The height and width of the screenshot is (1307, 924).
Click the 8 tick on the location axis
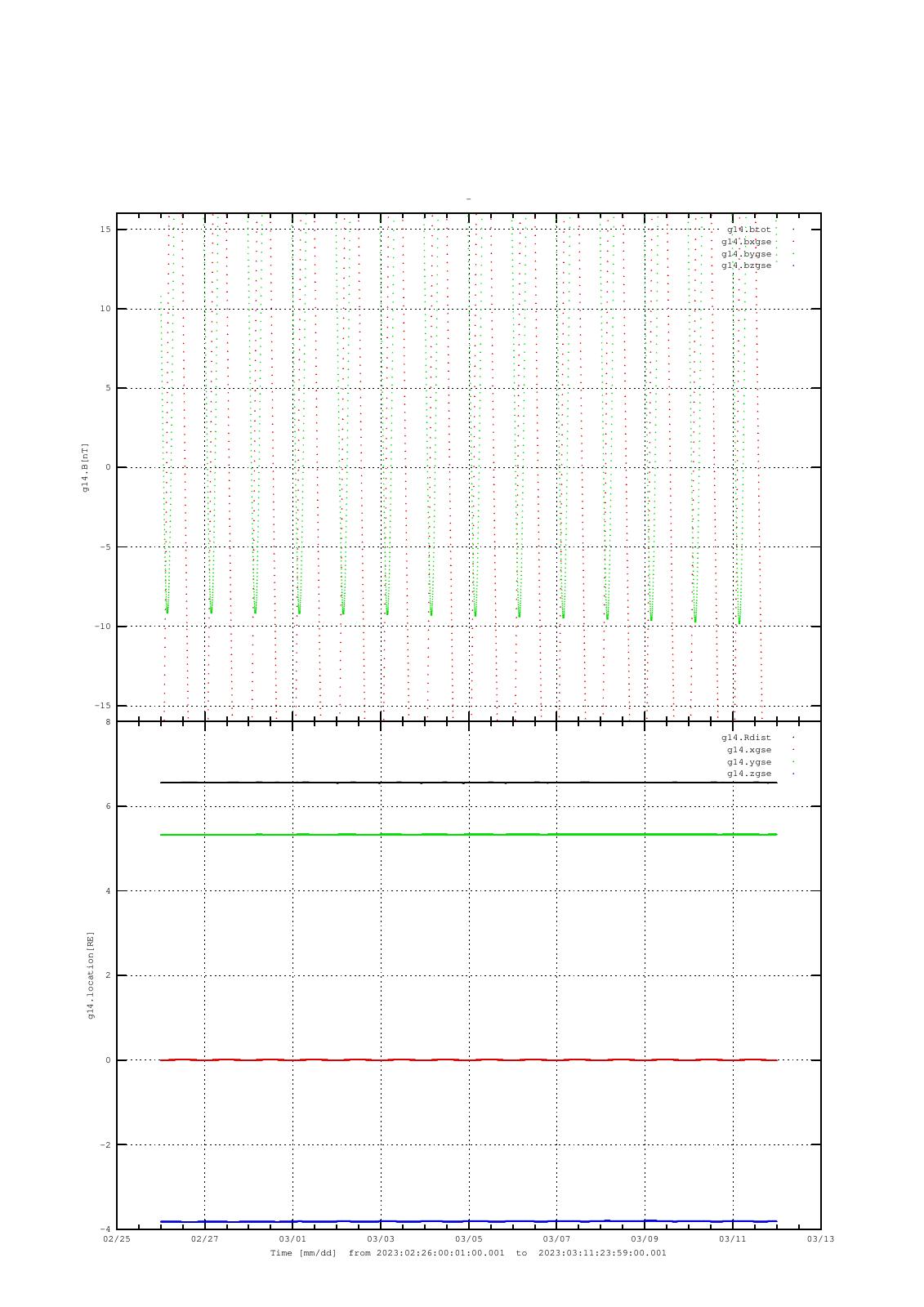coord(108,722)
